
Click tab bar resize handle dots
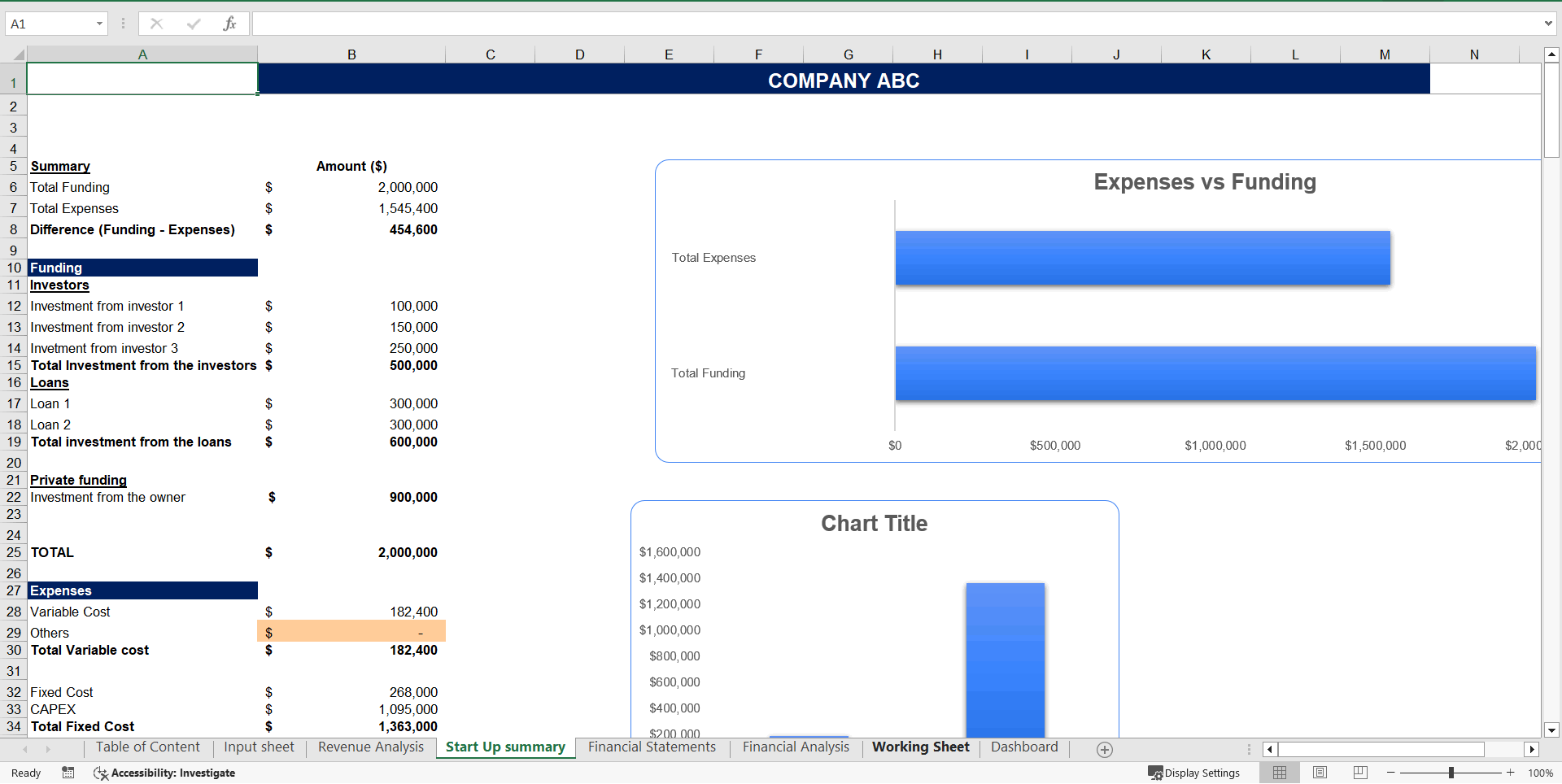1249,749
